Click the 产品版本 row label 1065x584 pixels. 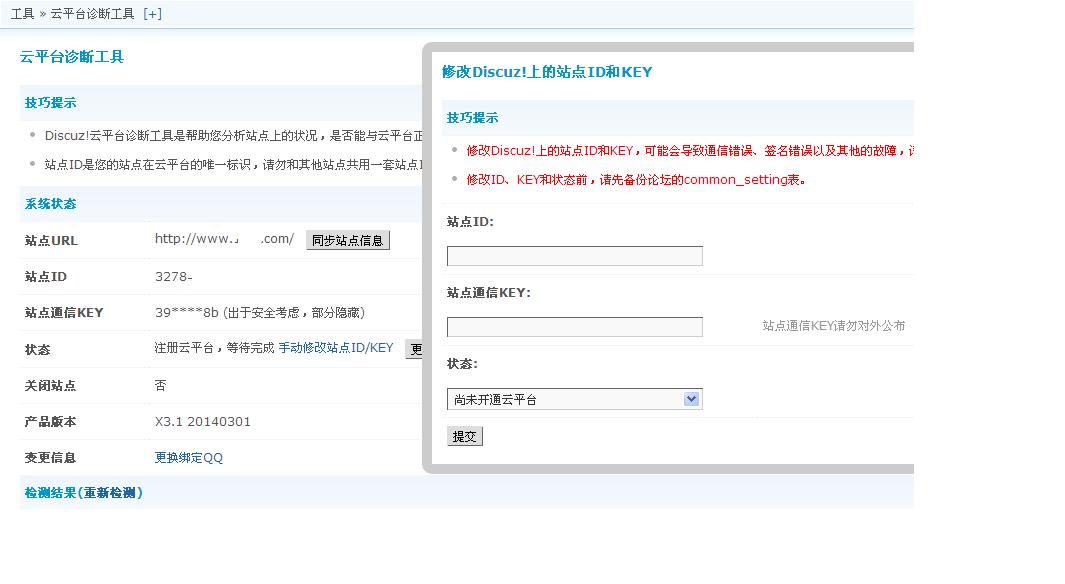click(50, 422)
